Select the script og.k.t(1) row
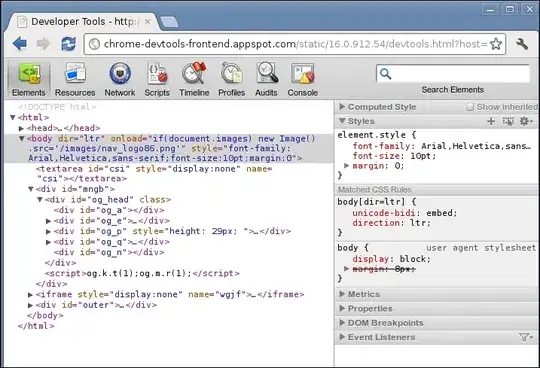This screenshot has width=540, height=368. 142,273
